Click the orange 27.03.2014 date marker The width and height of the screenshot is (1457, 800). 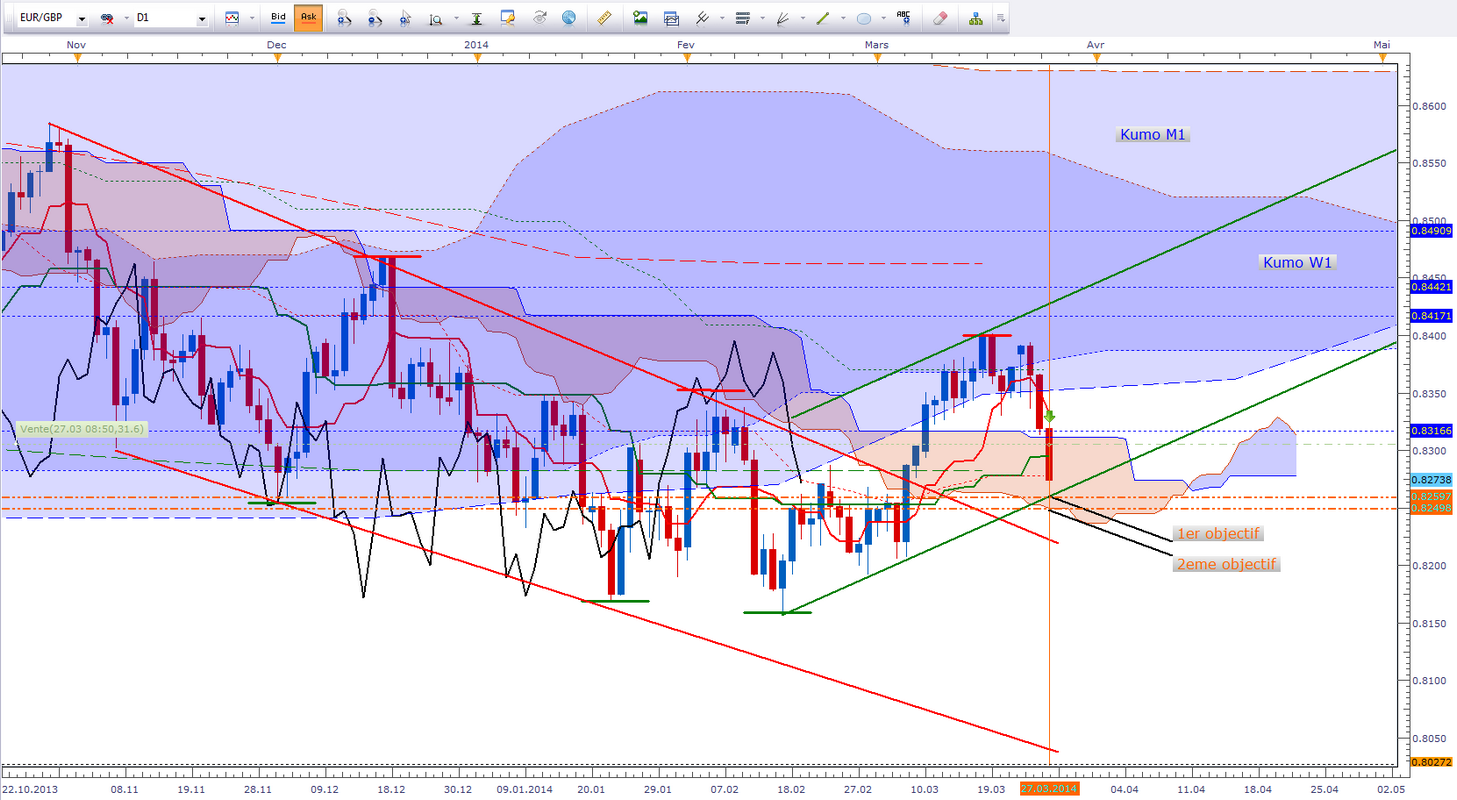pos(1050,789)
